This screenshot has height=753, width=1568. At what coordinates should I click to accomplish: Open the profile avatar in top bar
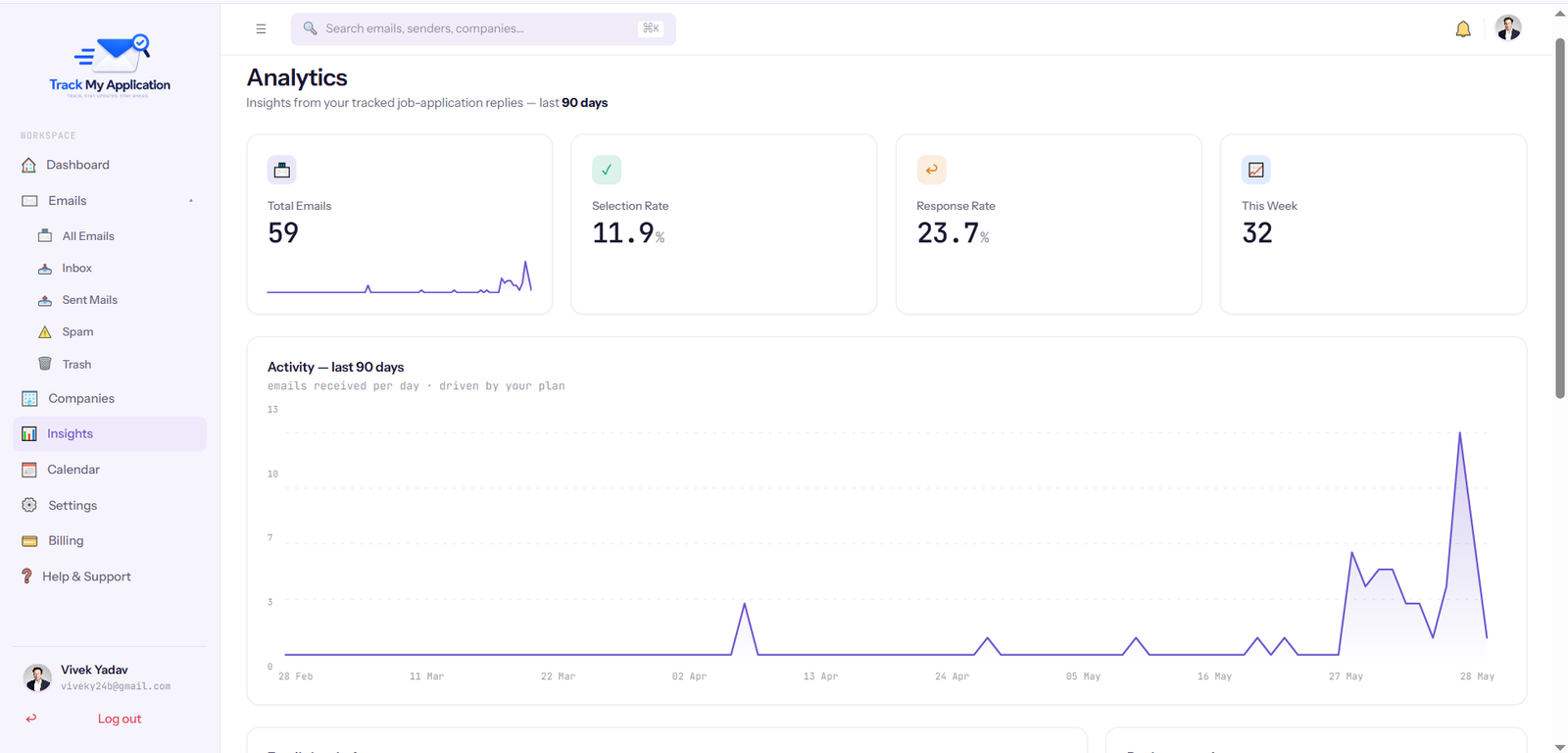point(1508,28)
